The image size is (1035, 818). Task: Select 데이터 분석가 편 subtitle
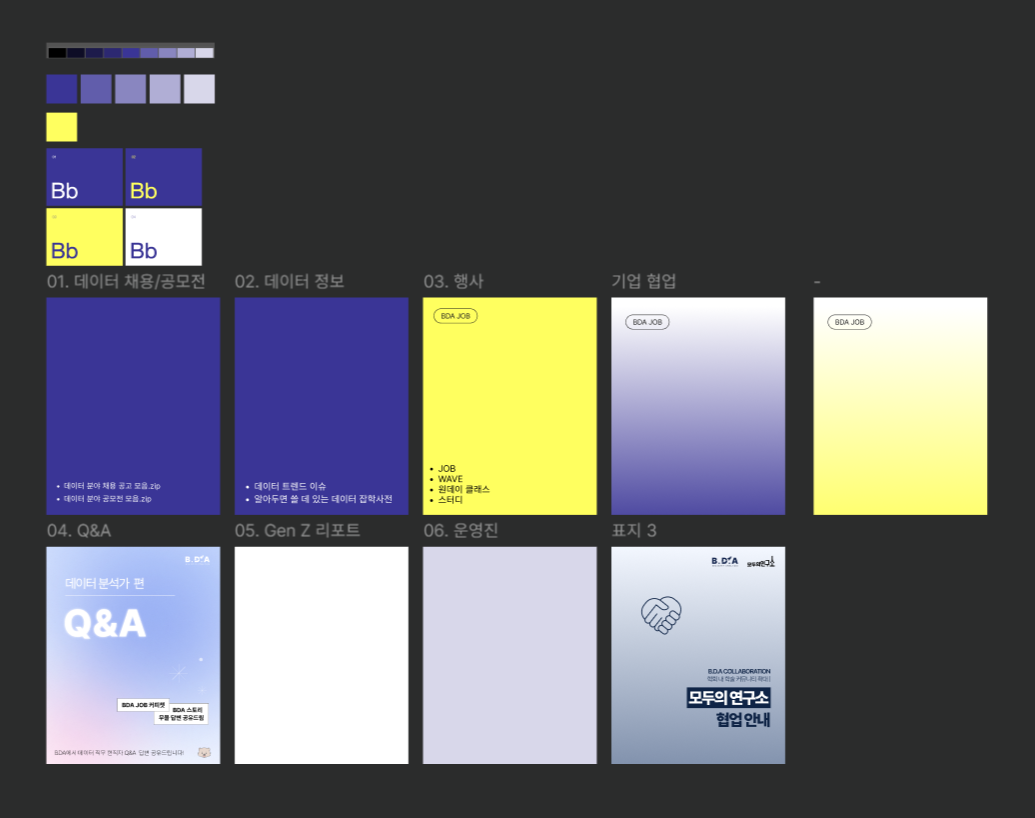105,584
